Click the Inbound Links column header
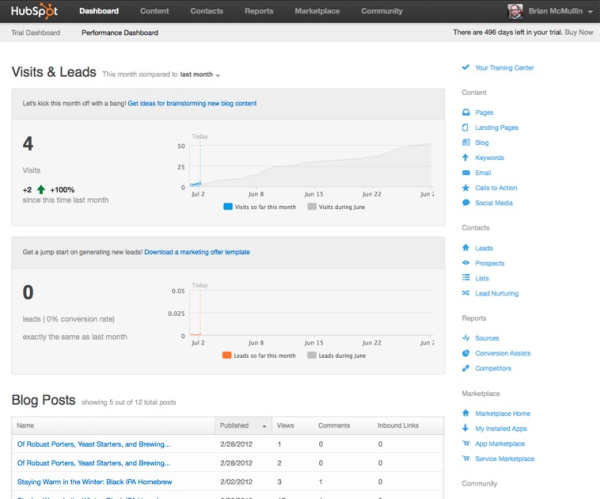This screenshot has width=600, height=499. (x=398, y=426)
